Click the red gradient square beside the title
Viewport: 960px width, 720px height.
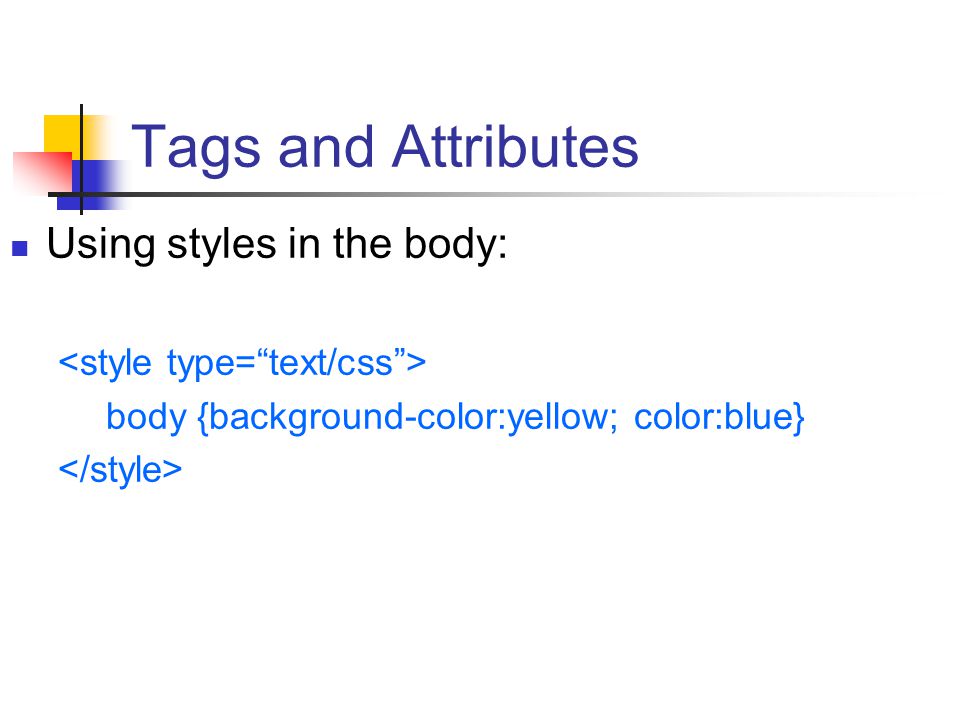coord(42,173)
